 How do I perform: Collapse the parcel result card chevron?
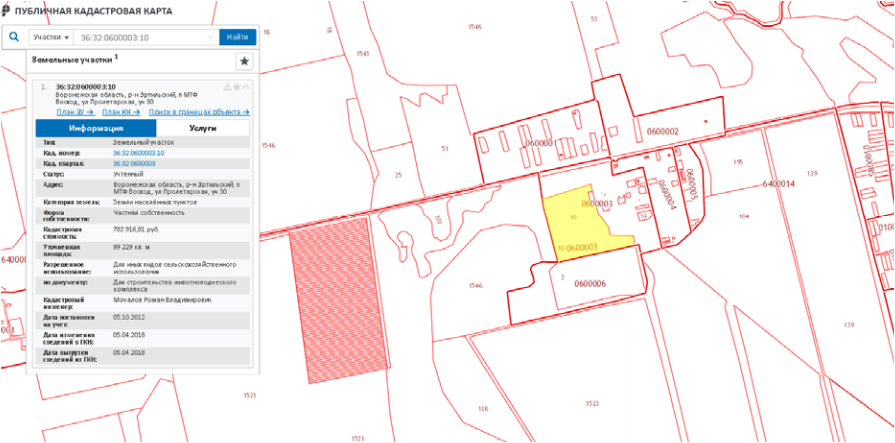pos(246,87)
